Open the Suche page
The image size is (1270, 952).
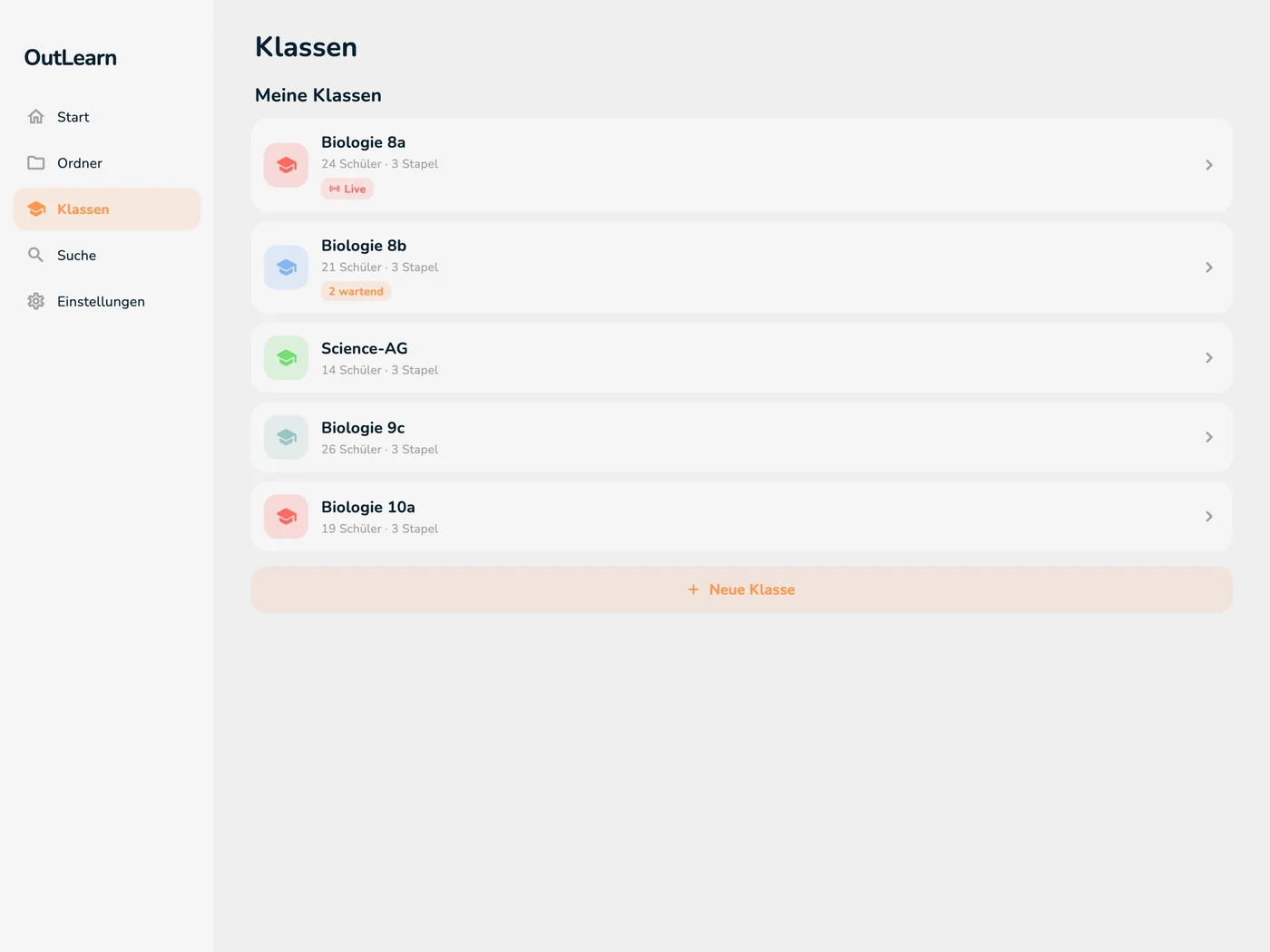107,256
